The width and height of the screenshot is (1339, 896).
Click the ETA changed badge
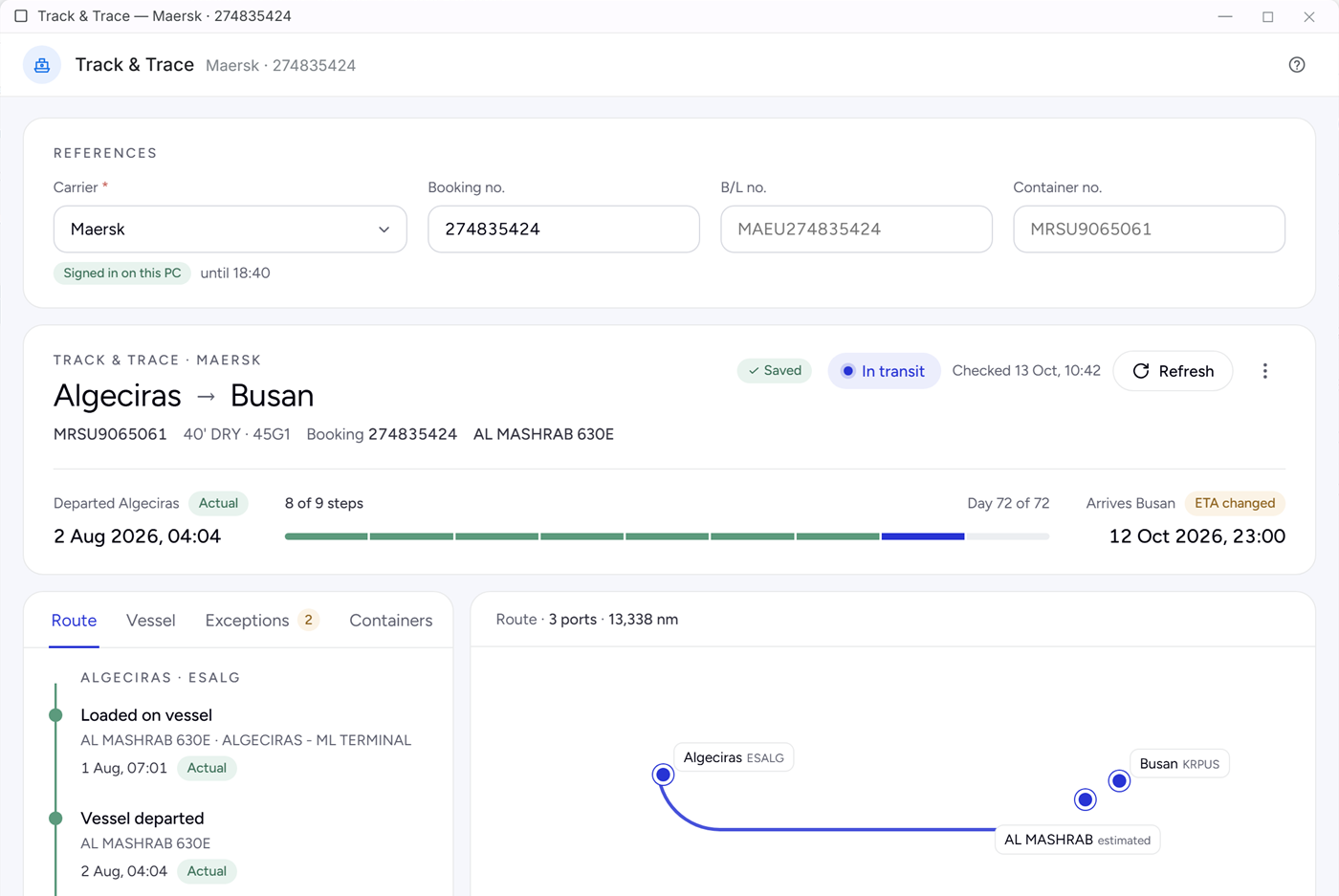1235,503
